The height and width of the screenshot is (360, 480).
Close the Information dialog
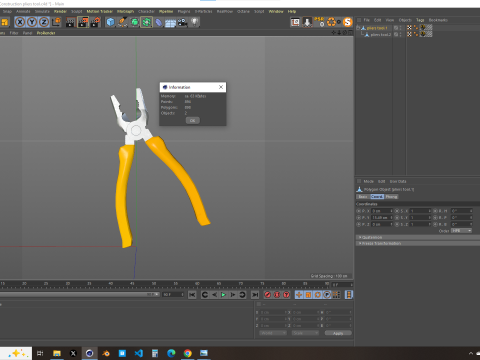coord(221,87)
